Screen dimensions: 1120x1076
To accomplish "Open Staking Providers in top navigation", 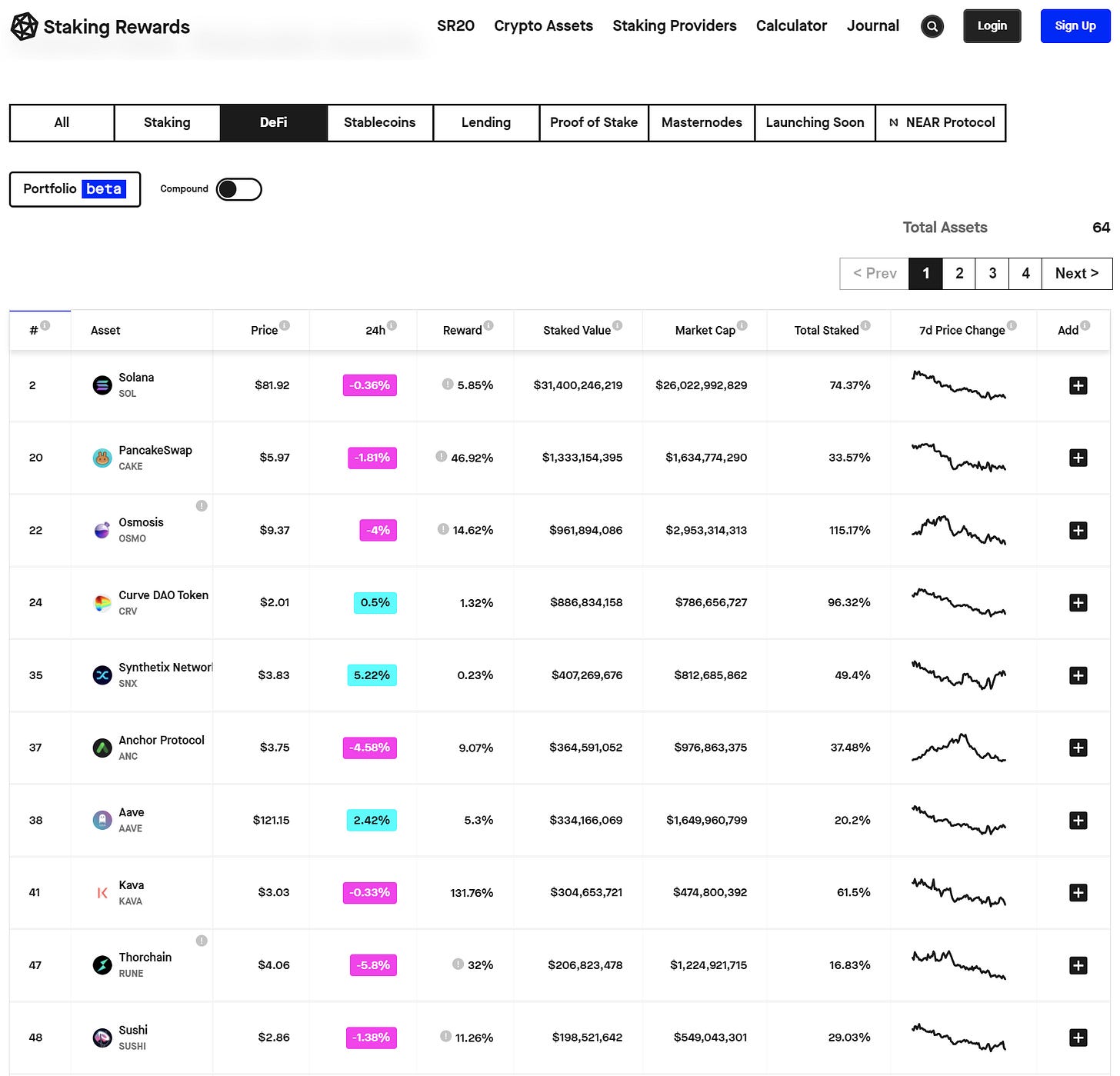I will [x=675, y=26].
